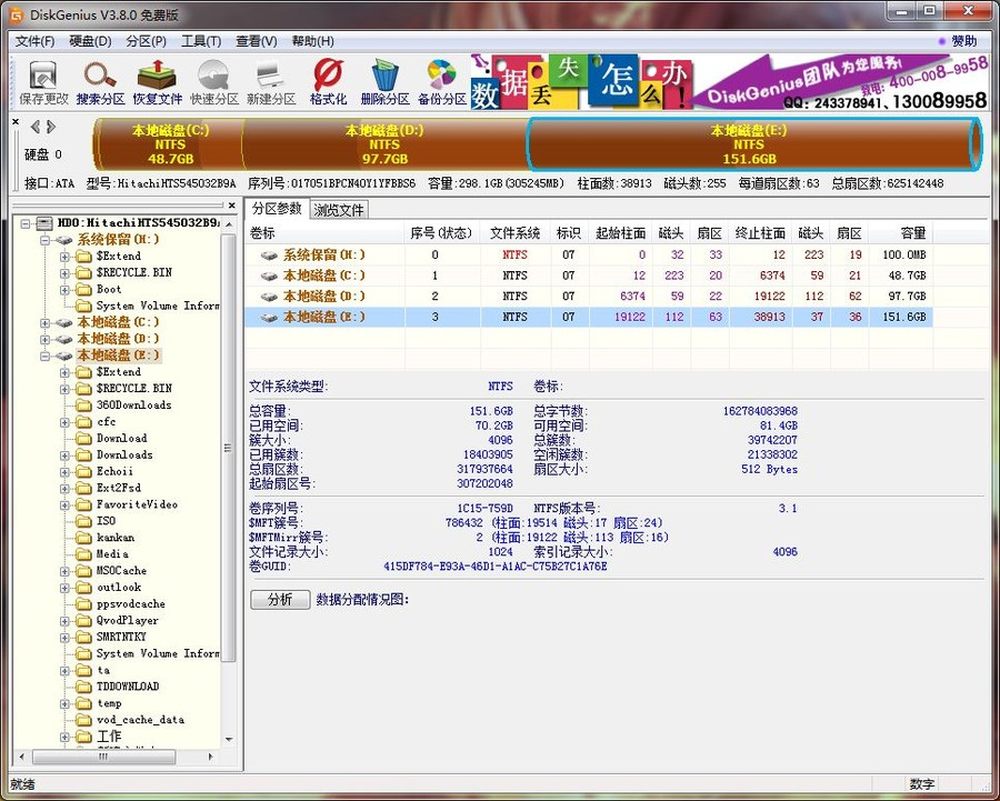The image size is (1000, 801).
Task: Click the 分析 (Analyze) button
Action: [279, 599]
